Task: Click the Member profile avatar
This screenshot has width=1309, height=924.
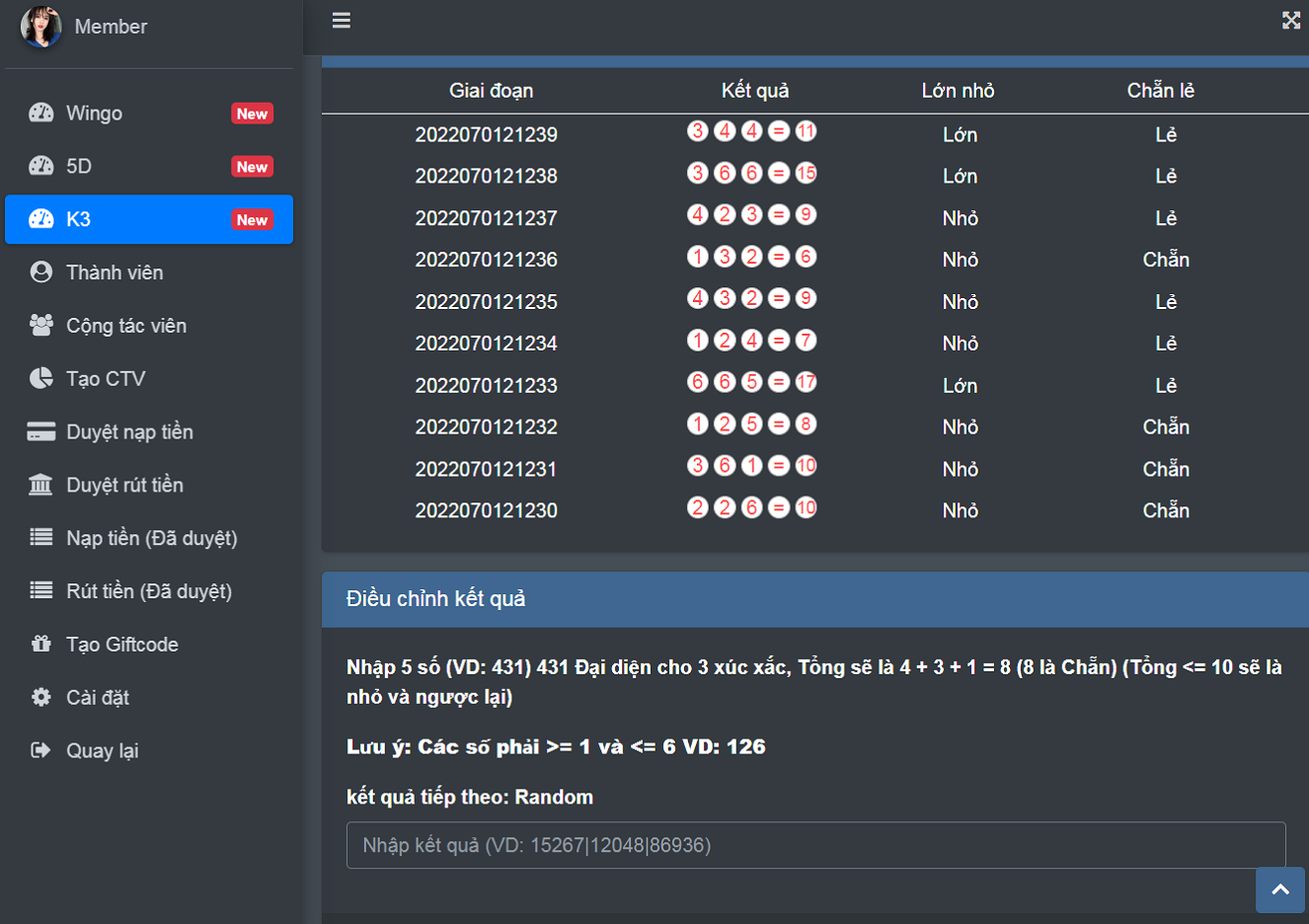Action: point(41,27)
